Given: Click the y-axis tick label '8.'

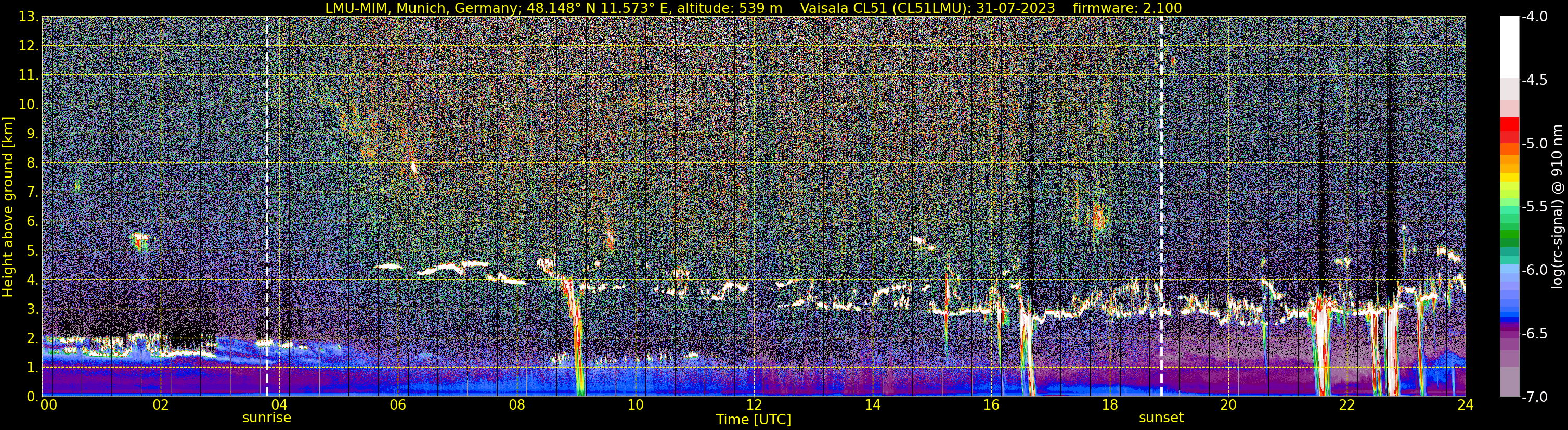Looking at the screenshot, I should tap(32, 163).
